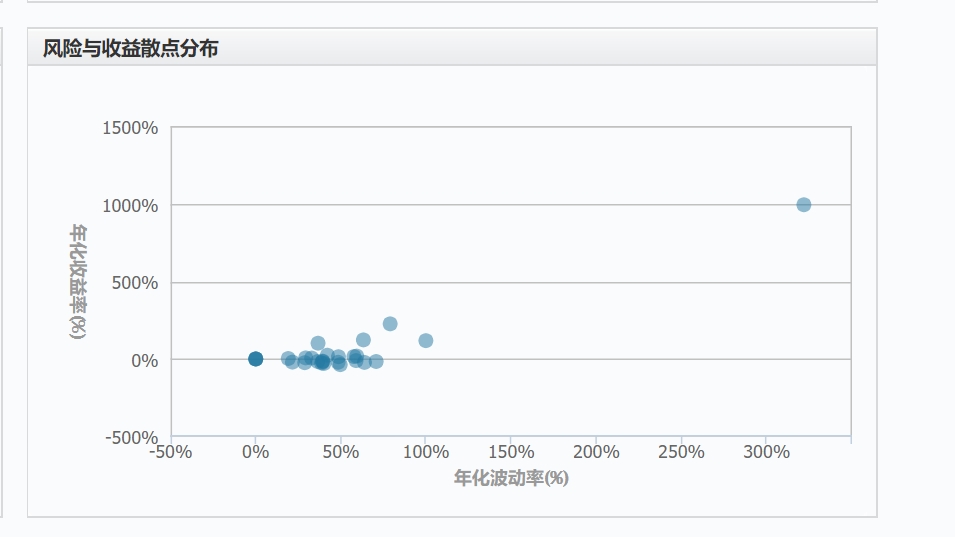The height and width of the screenshot is (537, 955).
Task: Select the data point at 100% volatility
Action: click(x=426, y=340)
